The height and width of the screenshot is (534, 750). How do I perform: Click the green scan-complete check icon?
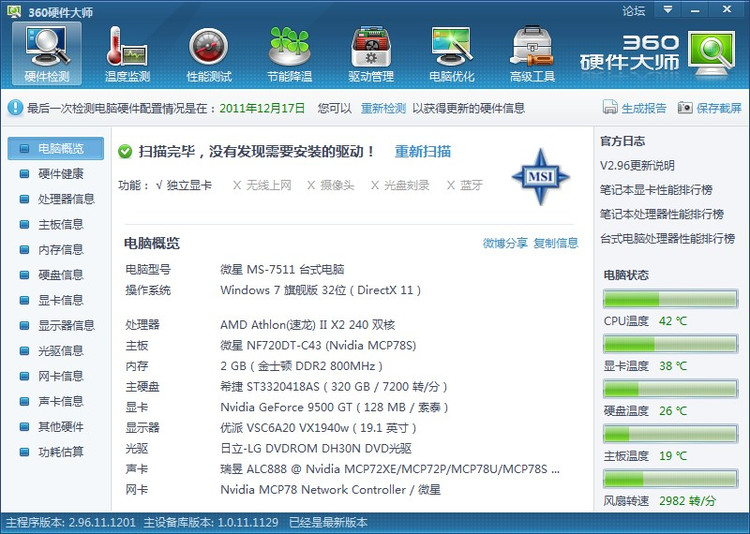pos(125,152)
